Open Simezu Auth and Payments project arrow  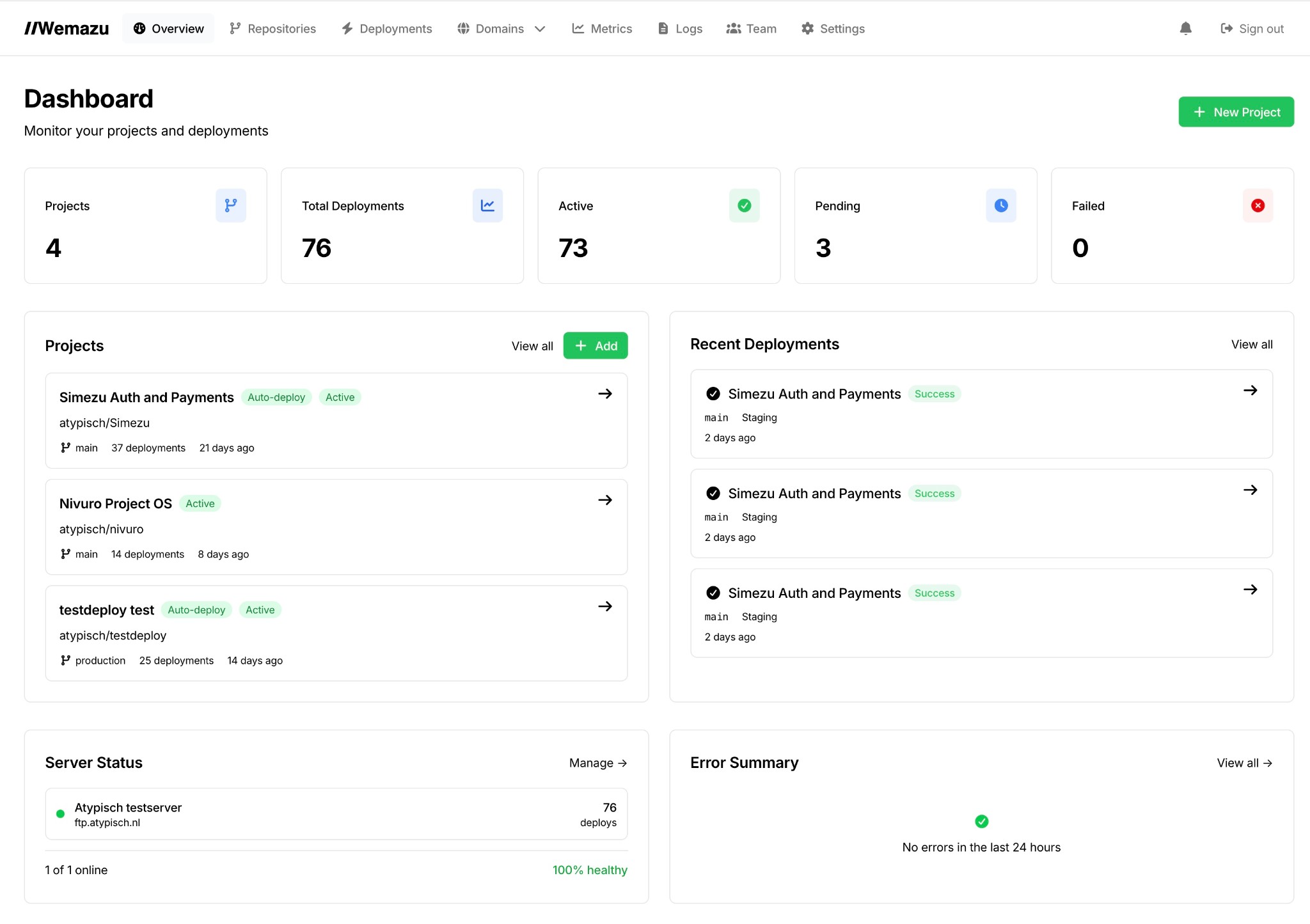(605, 394)
